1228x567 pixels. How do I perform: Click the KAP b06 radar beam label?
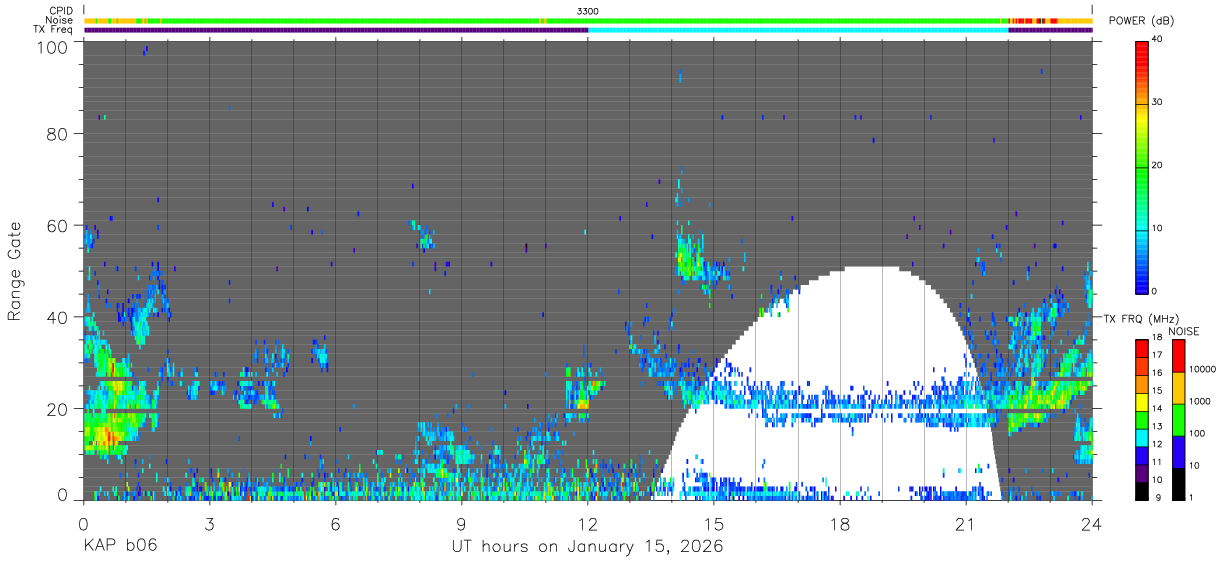tap(120, 546)
